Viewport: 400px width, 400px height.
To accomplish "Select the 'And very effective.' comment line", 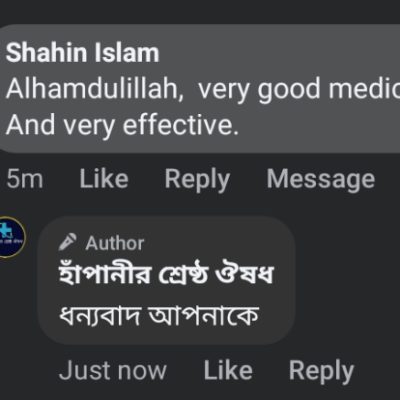I will tap(122, 126).
